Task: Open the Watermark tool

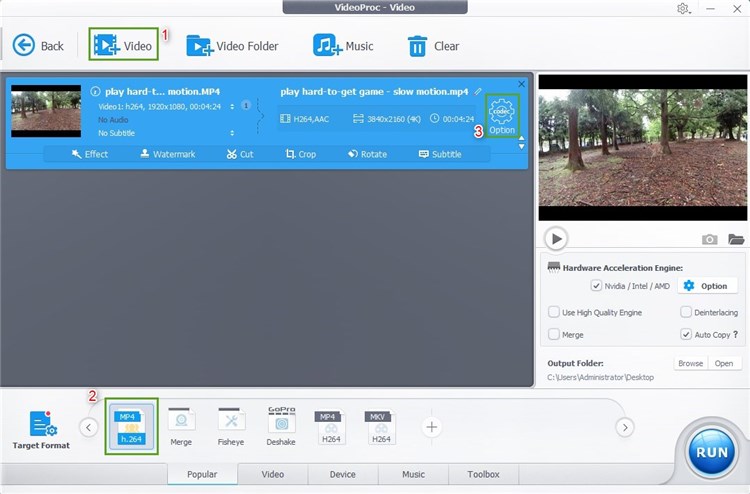Action: tap(168, 154)
